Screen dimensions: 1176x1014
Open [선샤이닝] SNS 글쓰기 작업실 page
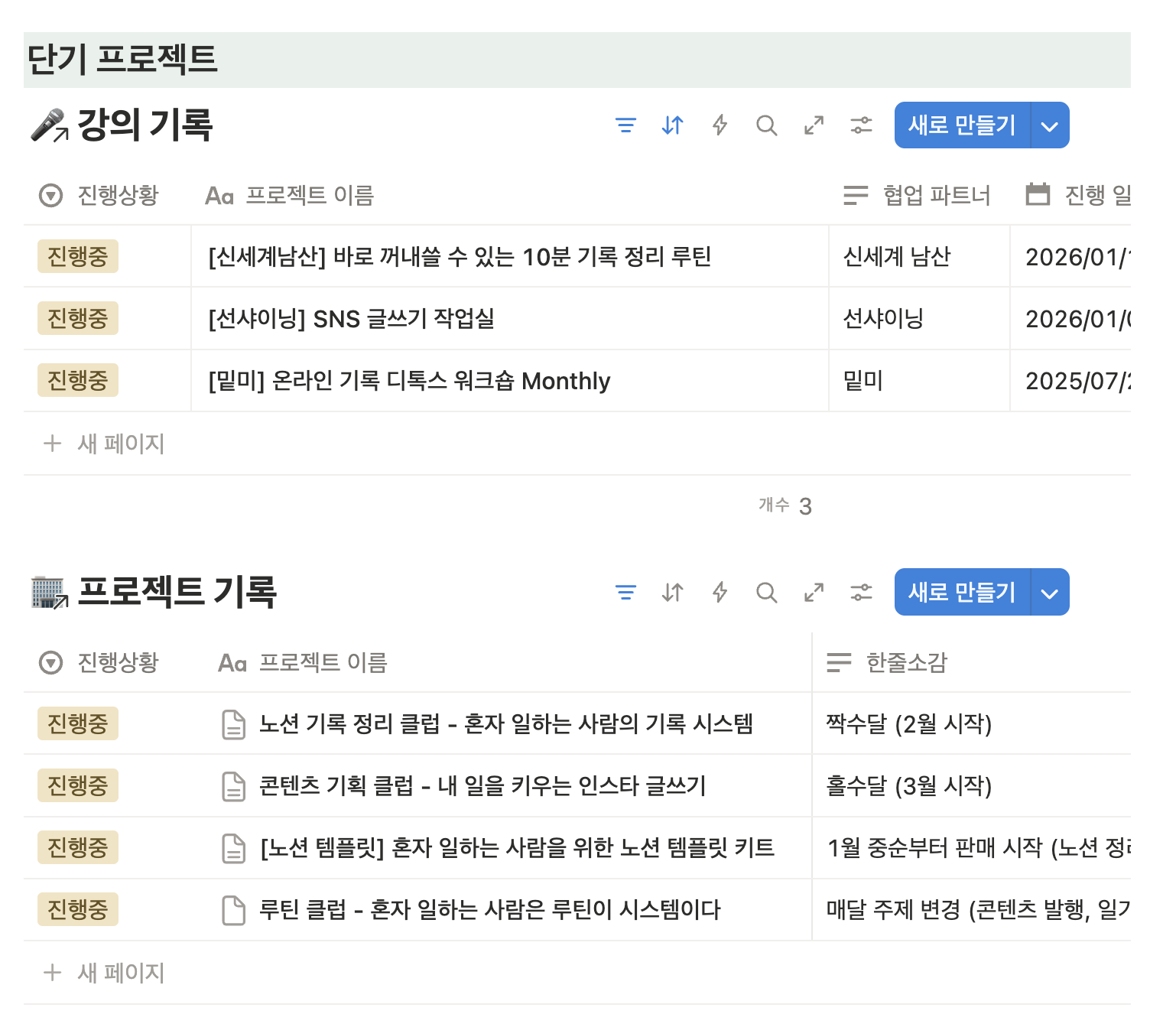(351, 319)
